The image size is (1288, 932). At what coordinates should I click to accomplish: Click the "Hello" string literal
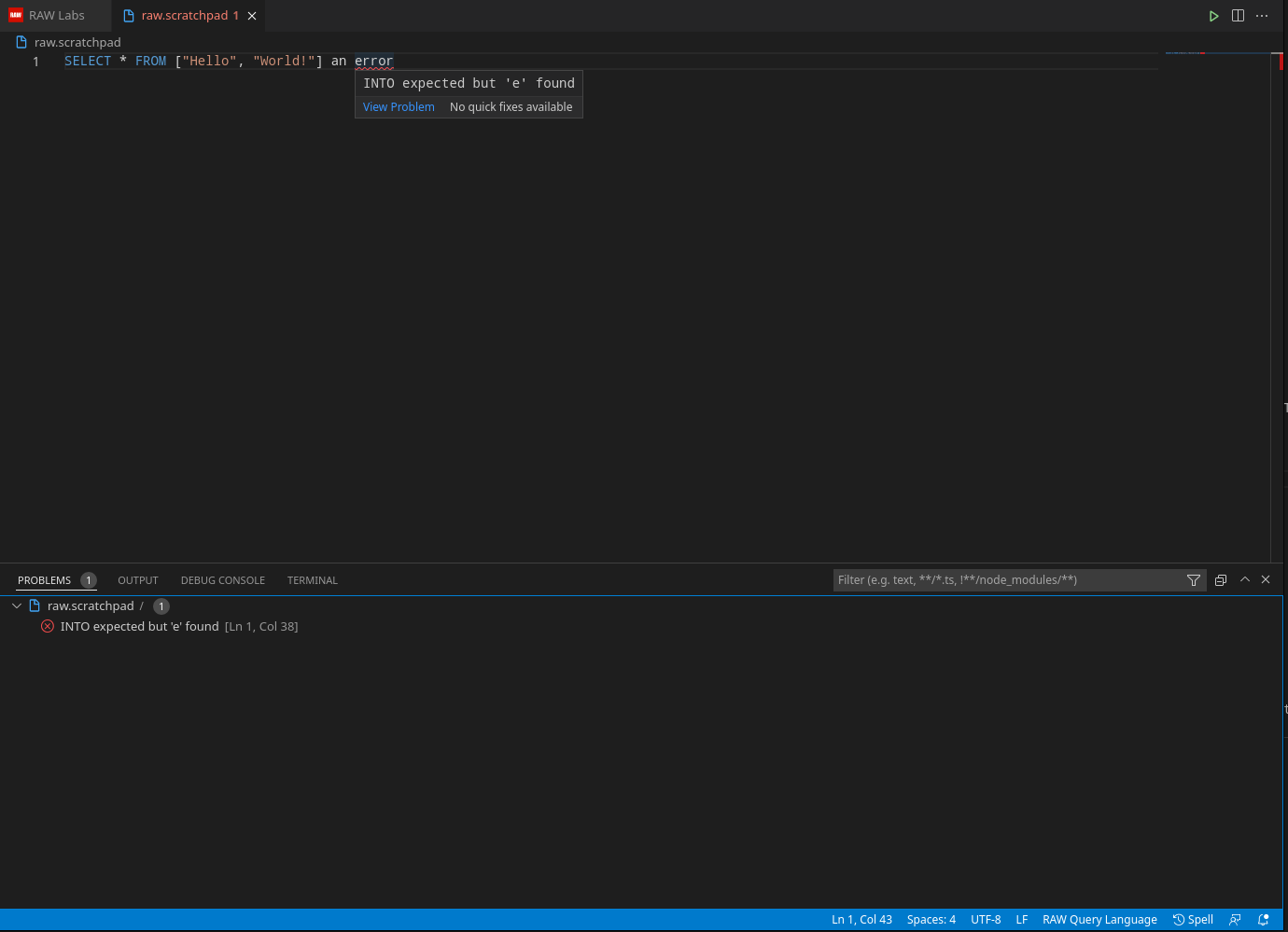point(210,62)
